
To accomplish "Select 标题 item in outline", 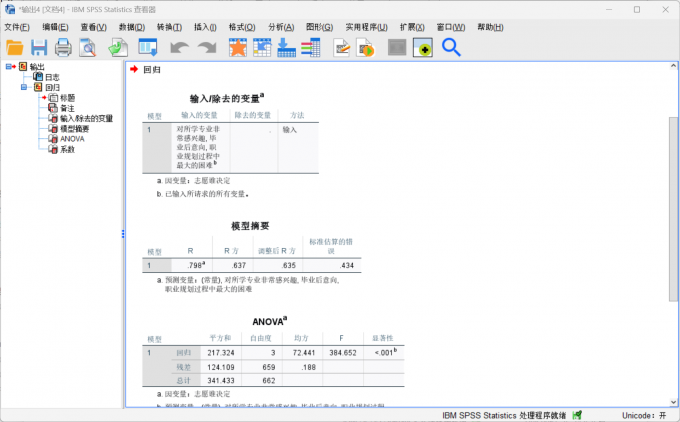I will point(68,98).
